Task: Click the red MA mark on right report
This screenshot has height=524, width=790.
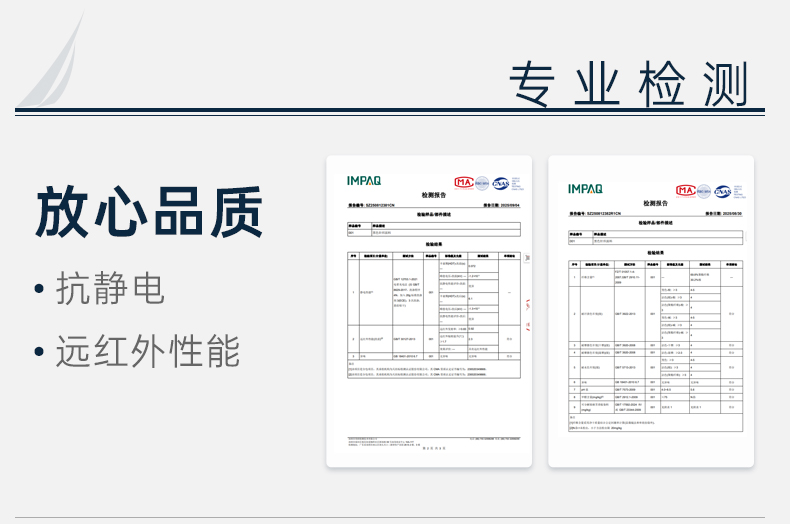Action: click(x=685, y=190)
